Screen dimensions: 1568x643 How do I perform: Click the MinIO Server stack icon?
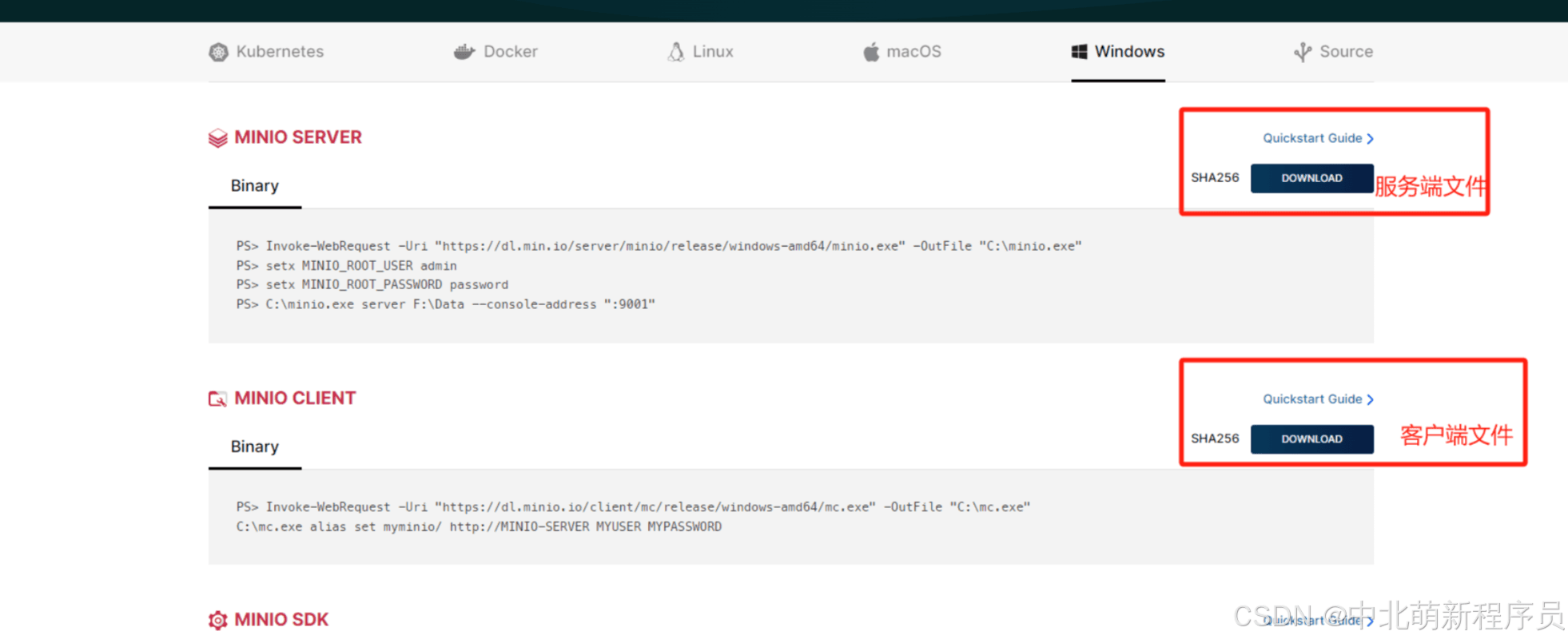click(217, 138)
